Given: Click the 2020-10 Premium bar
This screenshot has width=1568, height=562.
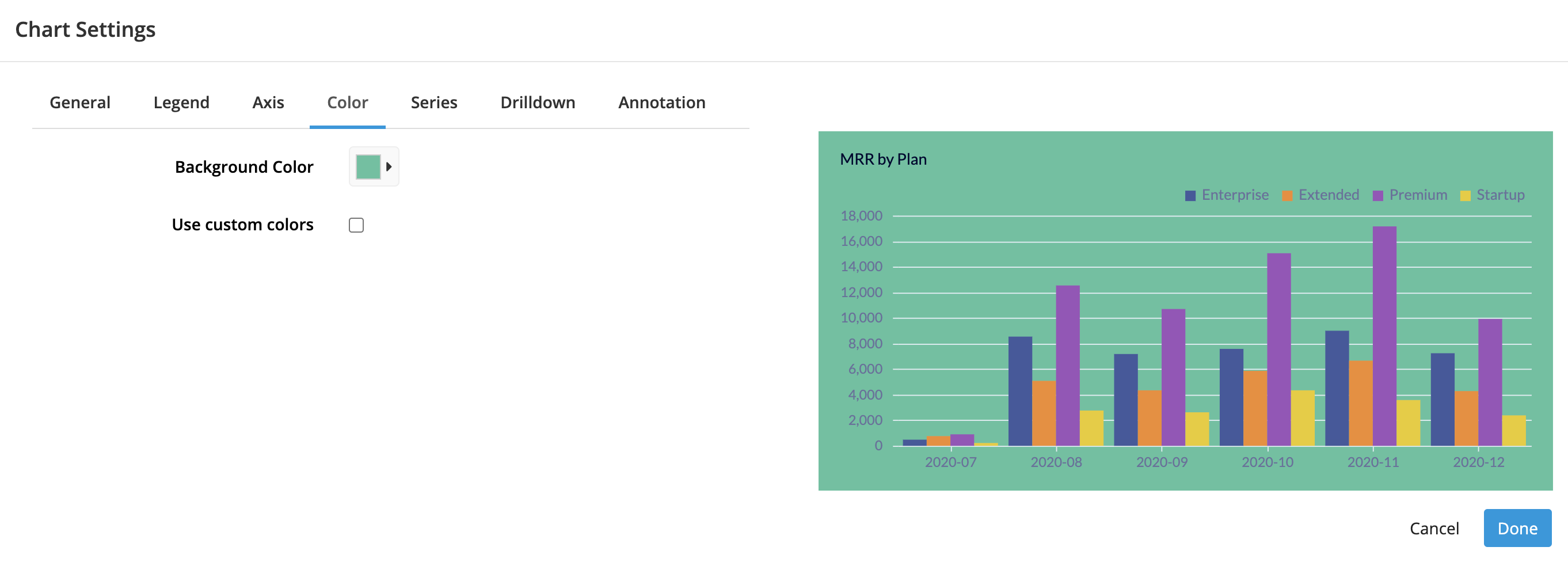Looking at the screenshot, I should (1279, 350).
